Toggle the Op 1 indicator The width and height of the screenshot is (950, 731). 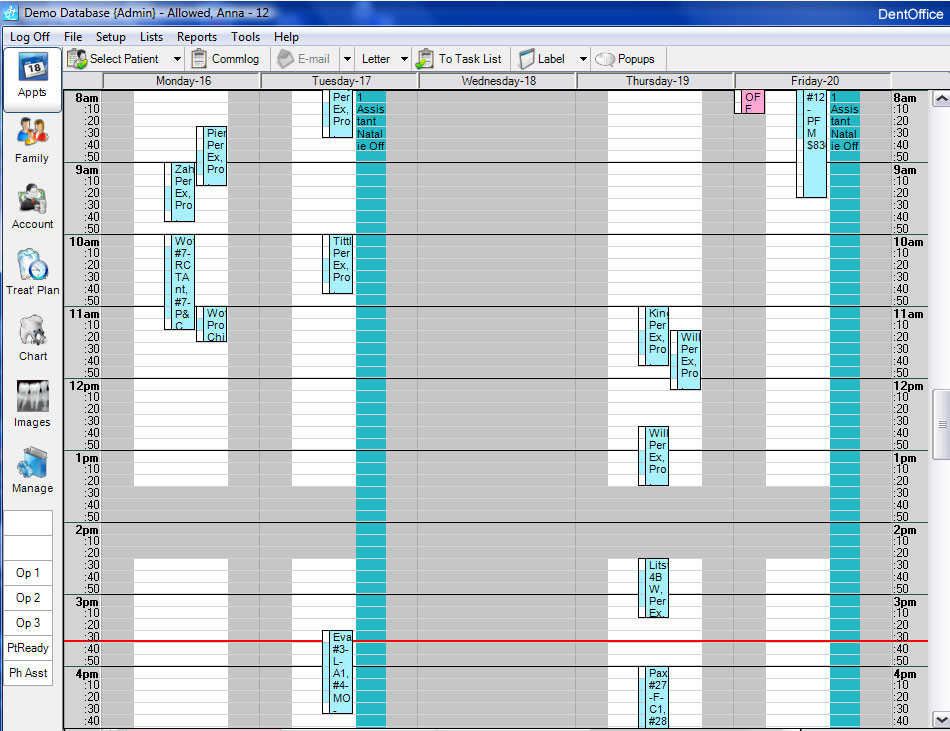coord(28,573)
